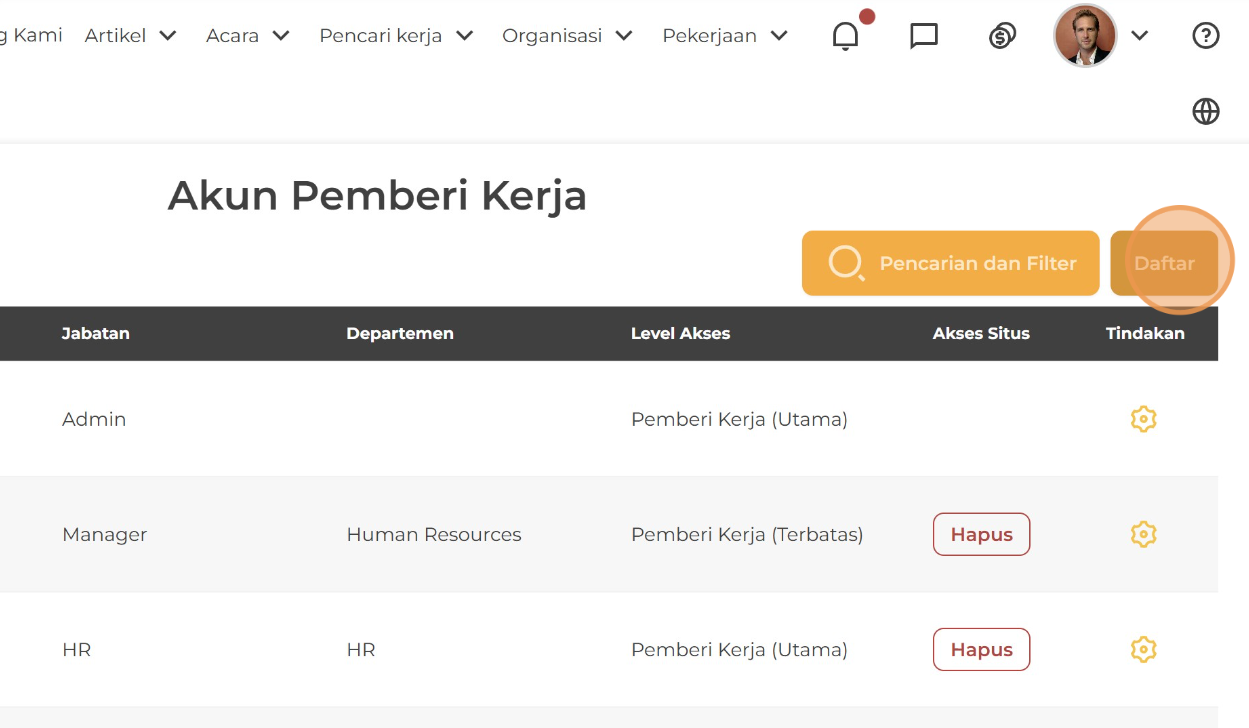Open the chat messages icon
The image size is (1249, 728).
924,36
